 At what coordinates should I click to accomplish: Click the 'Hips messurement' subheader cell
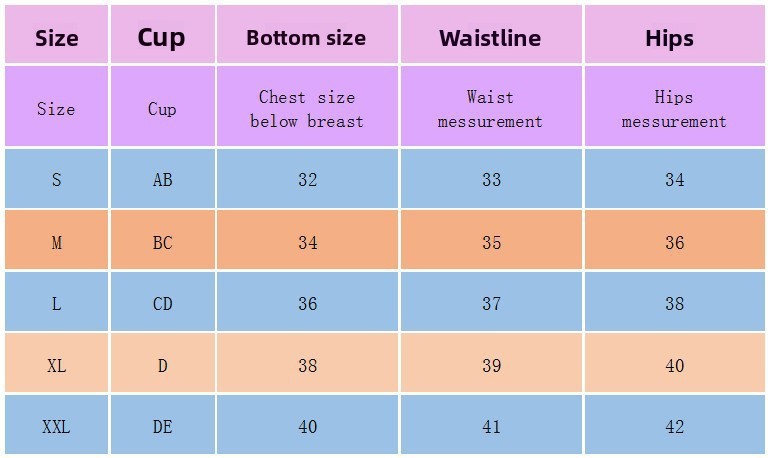673,109
